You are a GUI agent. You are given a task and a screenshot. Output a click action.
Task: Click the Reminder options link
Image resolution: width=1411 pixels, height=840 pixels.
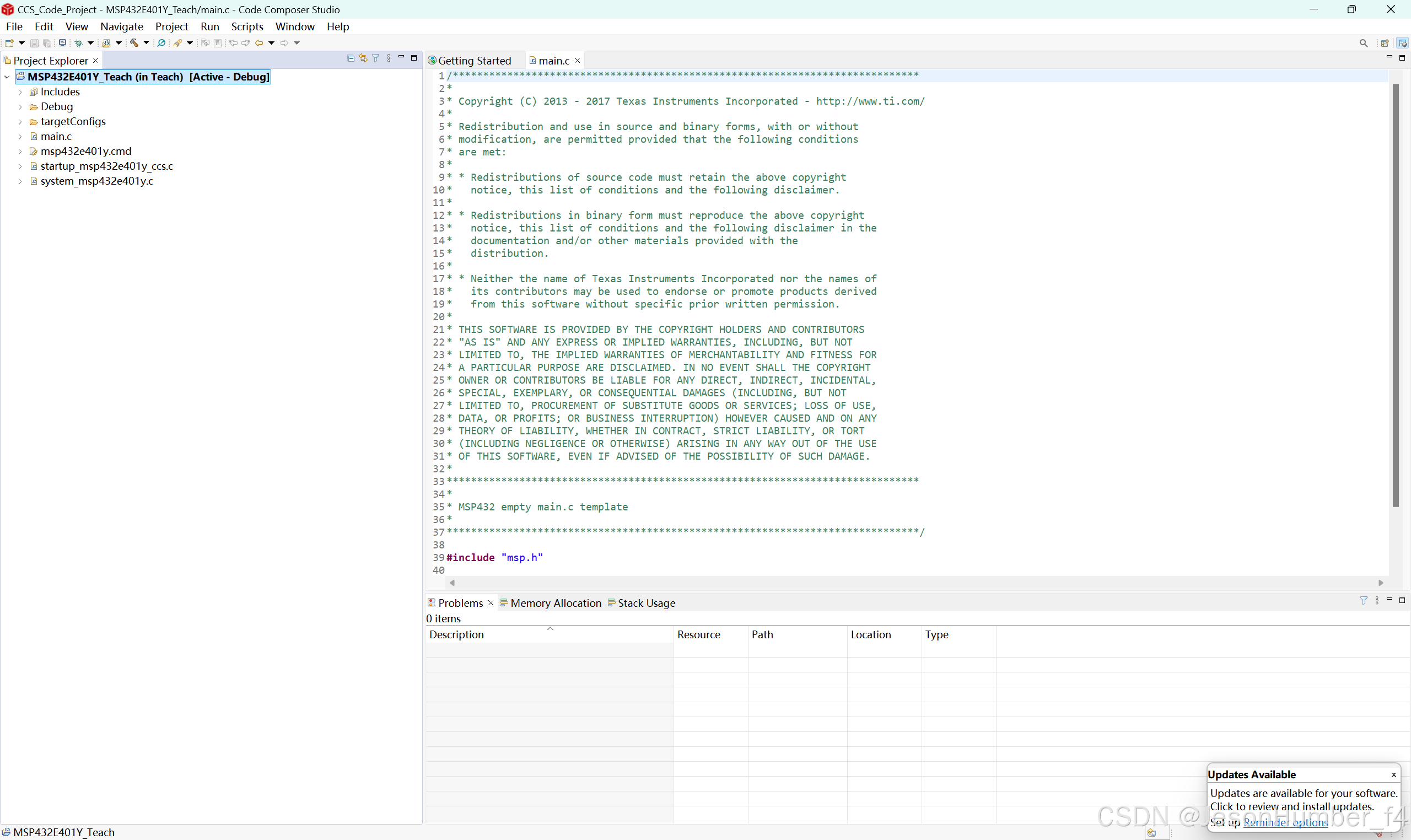(x=1287, y=822)
